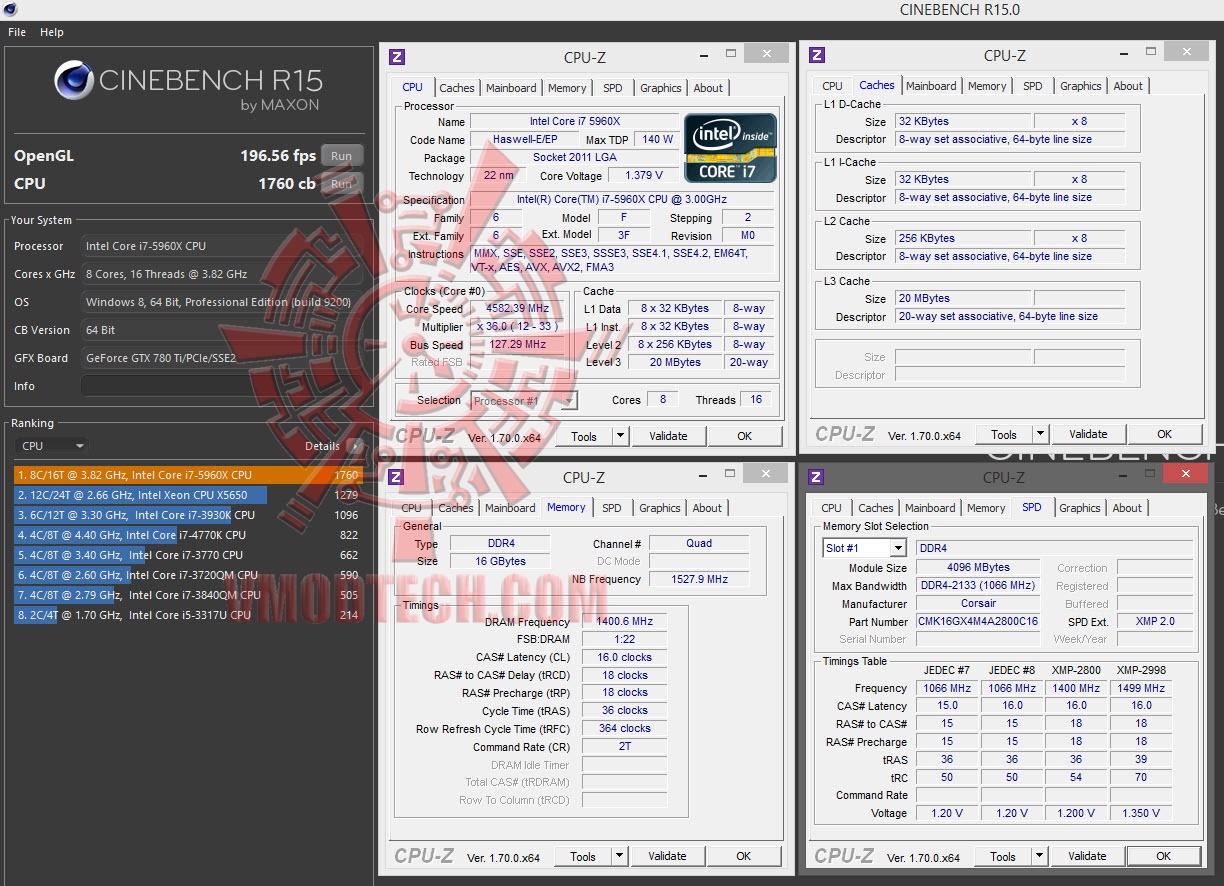The height and width of the screenshot is (886, 1224).
Task: Open the File menu in Cinebench
Action: tap(17, 32)
